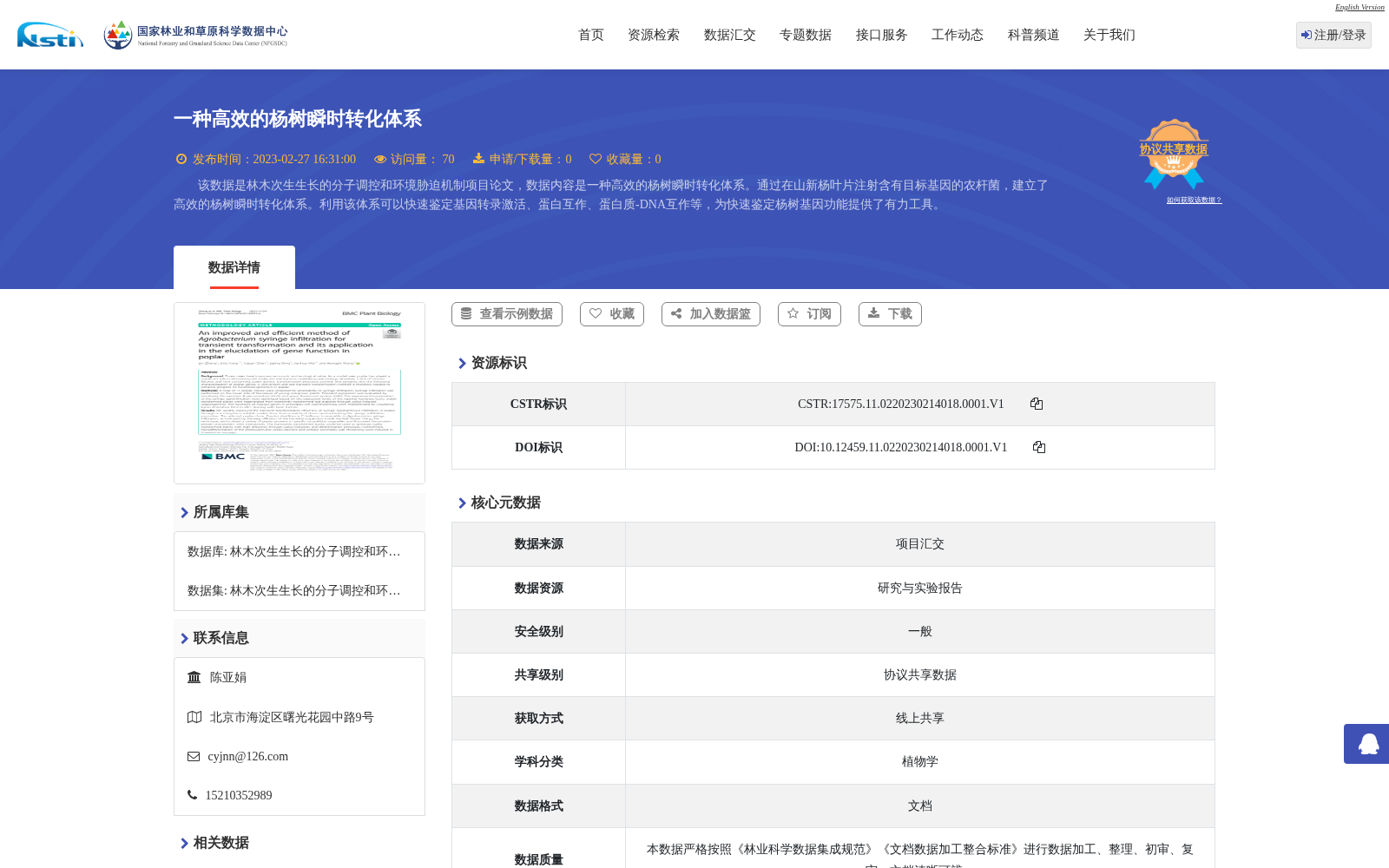Open the QQ customer service chat icon
This screenshot has width=1389, height=868.
(1366, 744)
